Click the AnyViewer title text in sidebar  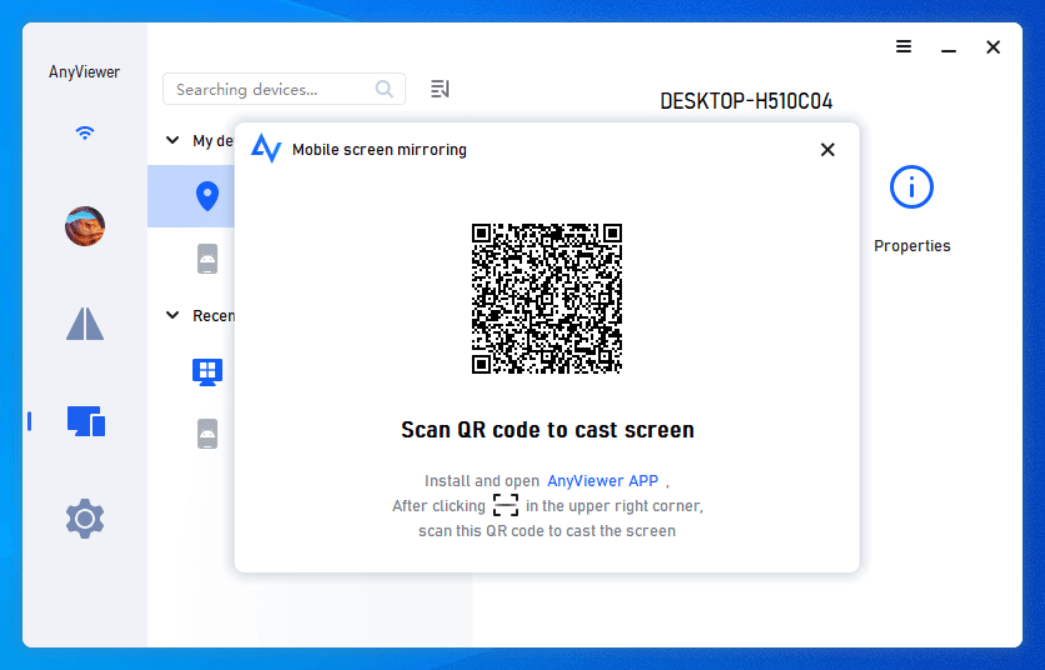84,71
